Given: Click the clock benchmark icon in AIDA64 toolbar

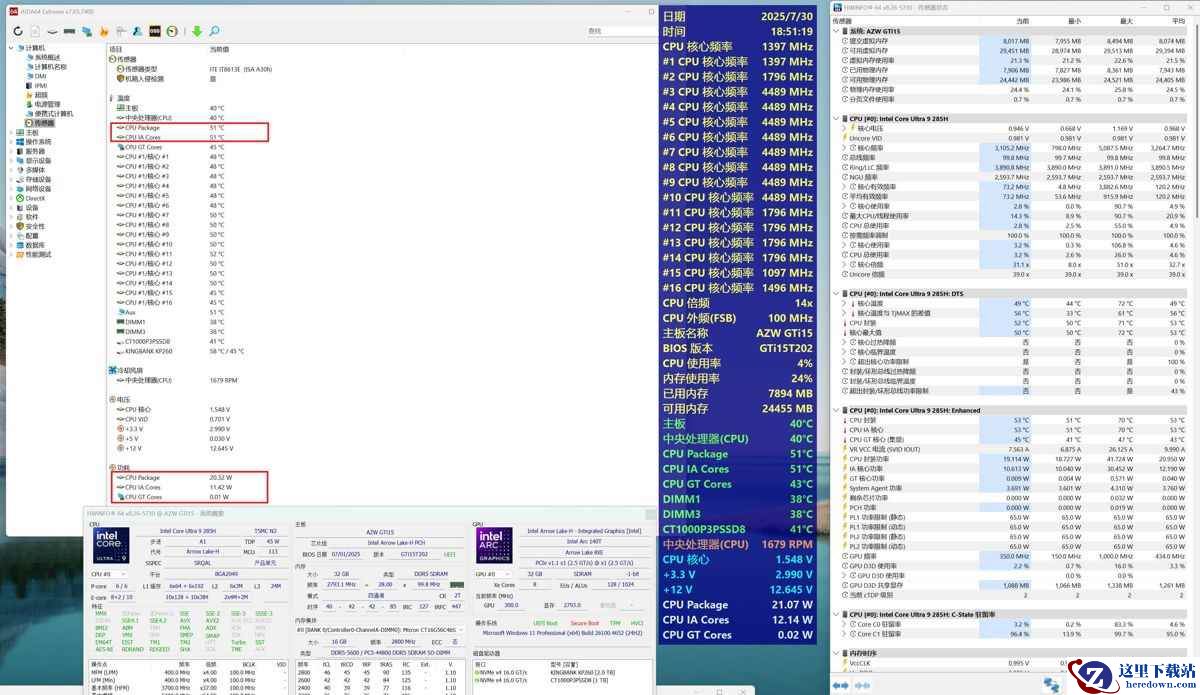Looking at the screenshot, I should click(x=172, y=31).
